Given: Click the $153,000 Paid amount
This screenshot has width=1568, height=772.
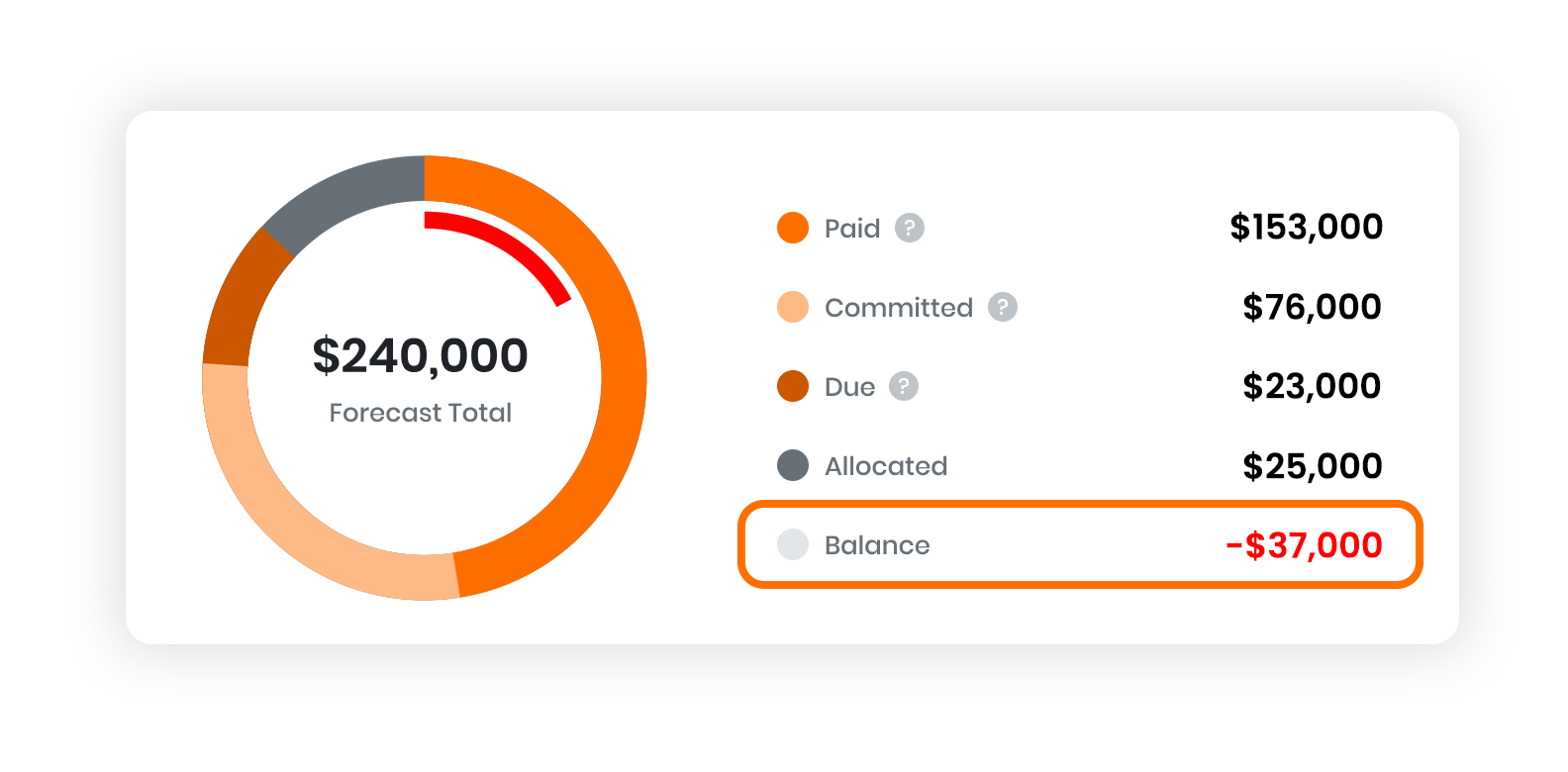Looking at the screenshot, I should pos(1306,228).
